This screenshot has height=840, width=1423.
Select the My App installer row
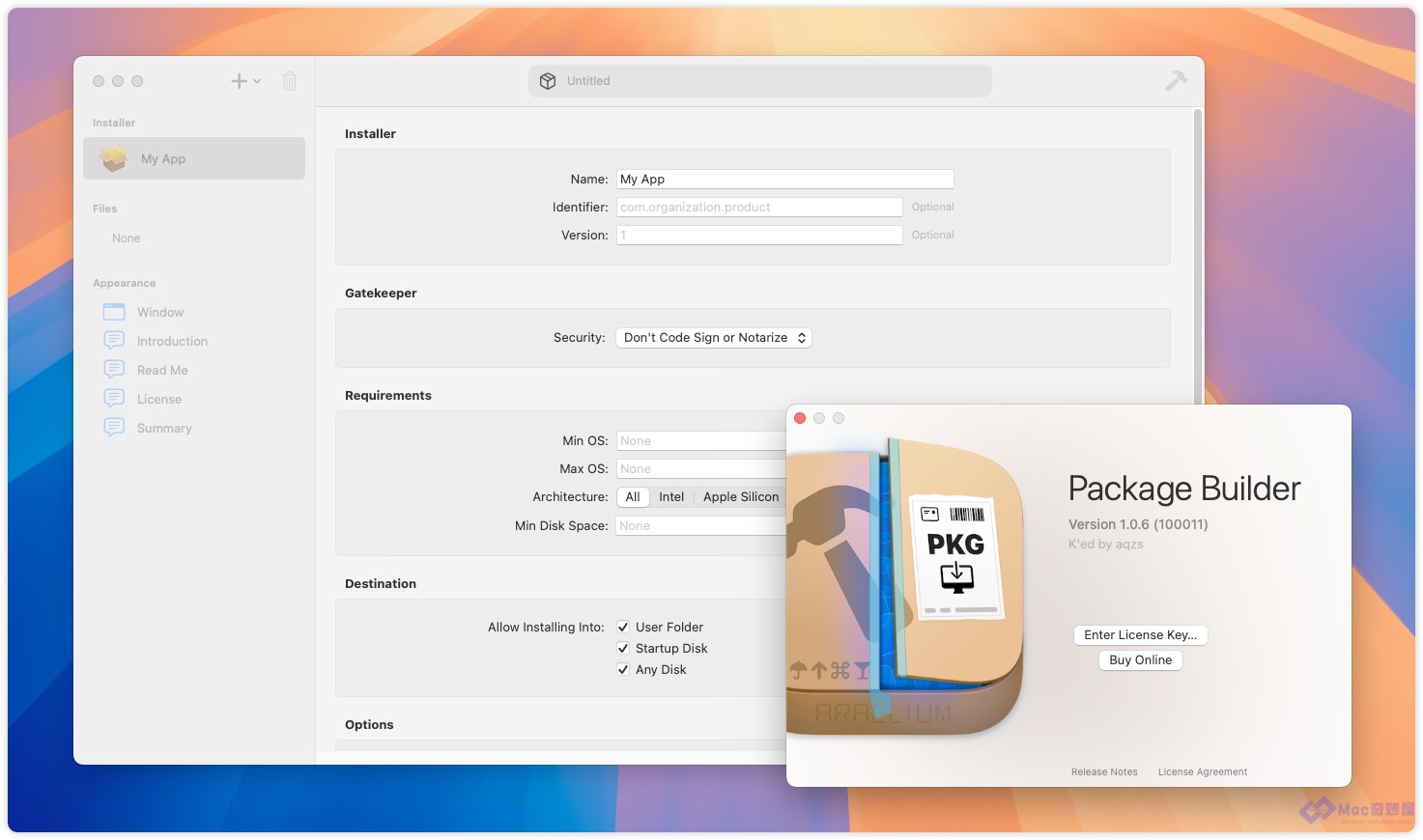(x=194, y=158)
